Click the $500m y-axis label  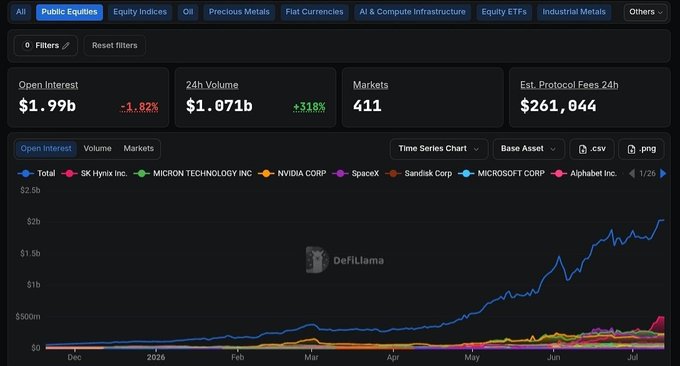28,317
